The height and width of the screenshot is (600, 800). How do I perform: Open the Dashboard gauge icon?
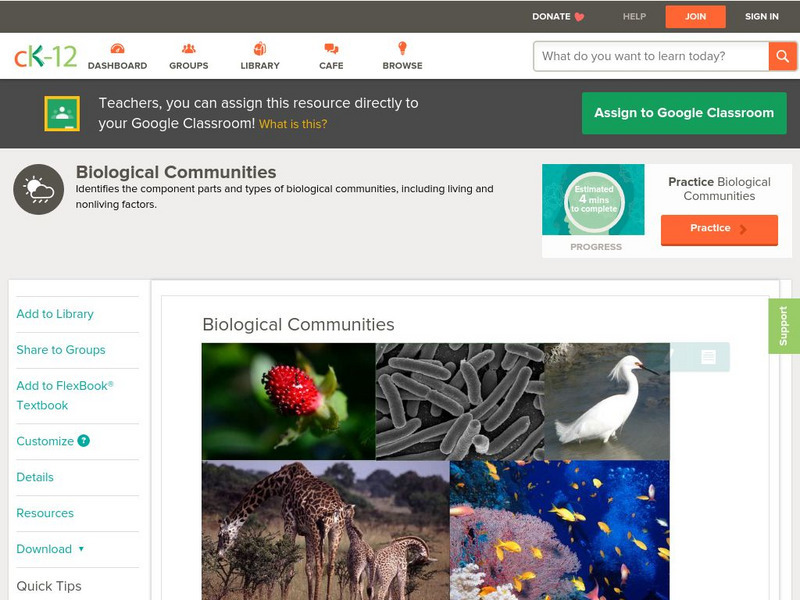pos(119,47)
